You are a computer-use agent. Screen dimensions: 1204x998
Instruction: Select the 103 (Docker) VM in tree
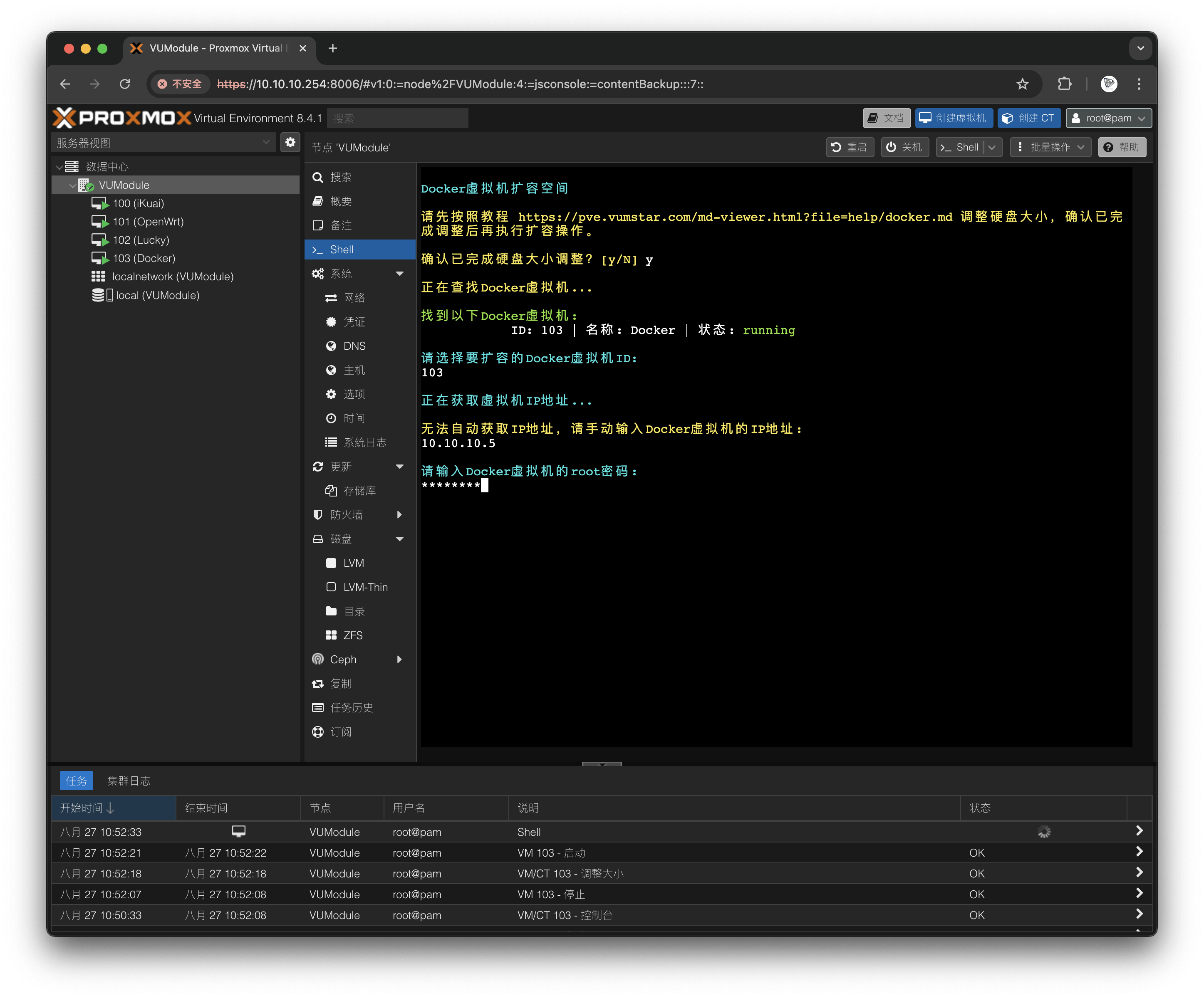[144, 258]
